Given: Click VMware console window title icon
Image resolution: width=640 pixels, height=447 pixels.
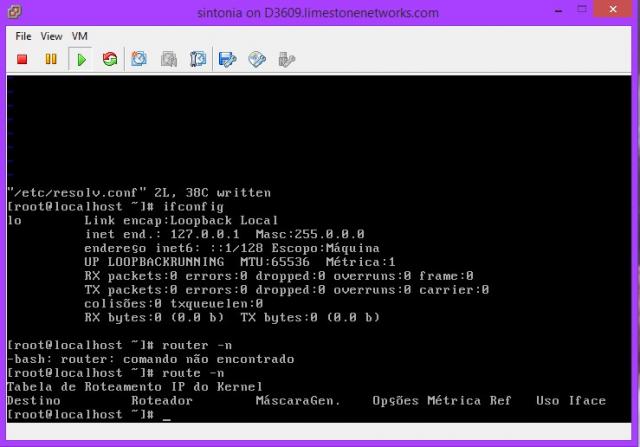Looking at the screenshot, I should [14, 11].
